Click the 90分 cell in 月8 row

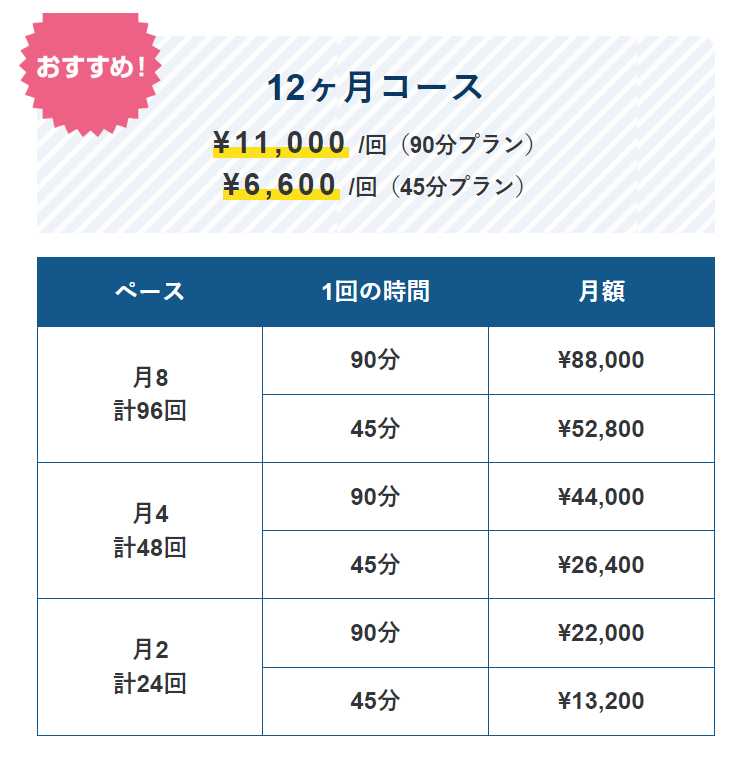coord(375,361)
